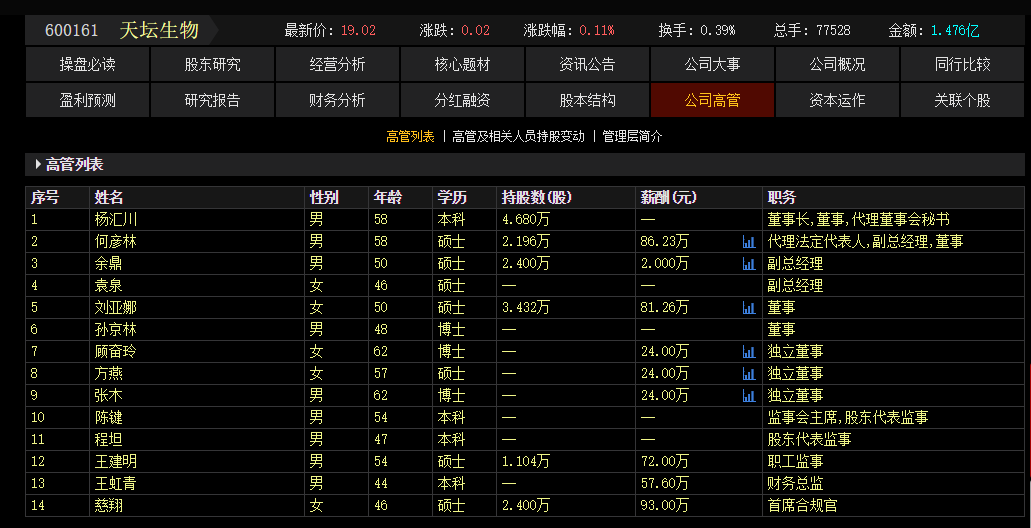The width and height of the screenshot is (1031, 528).
Task: Click the latest price 19.02
Action: (x=358, y=30)
